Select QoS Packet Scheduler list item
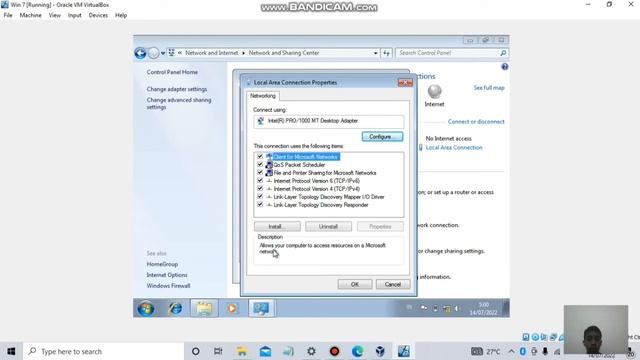This screenshot has width=640, height=360. tap(299, 165)
